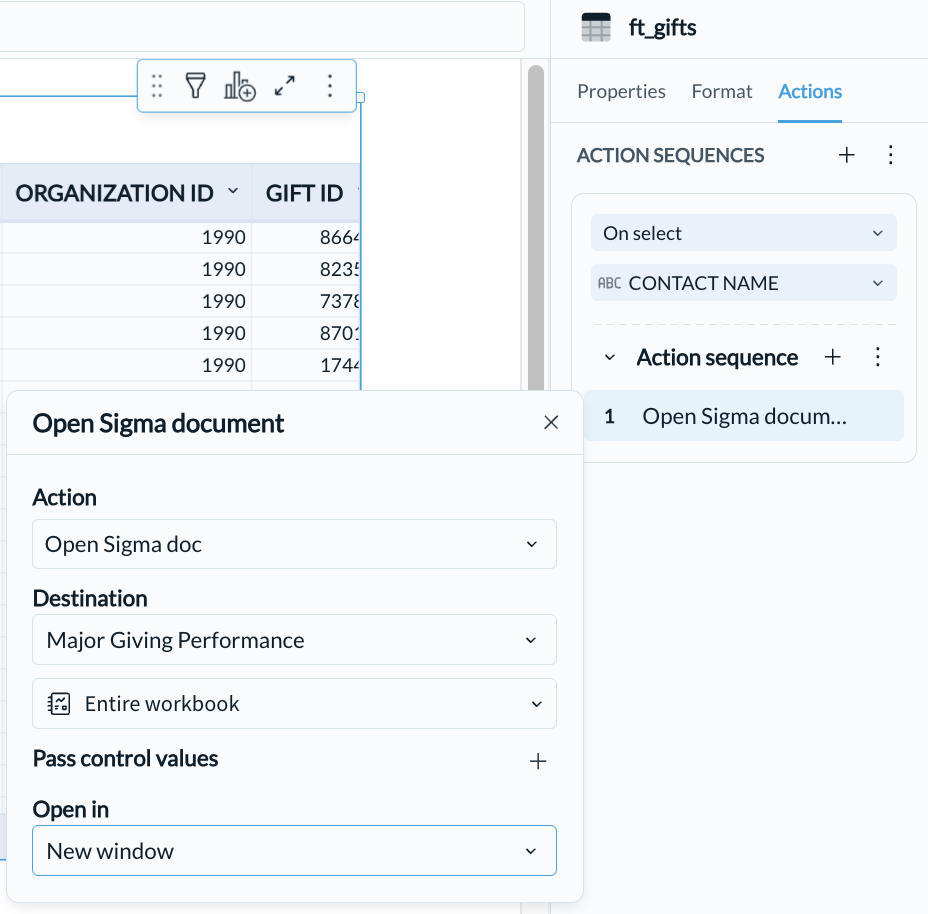Open the On select trigger dropdown
Viewport: 928px width, 914px height.
coord(743,233)
